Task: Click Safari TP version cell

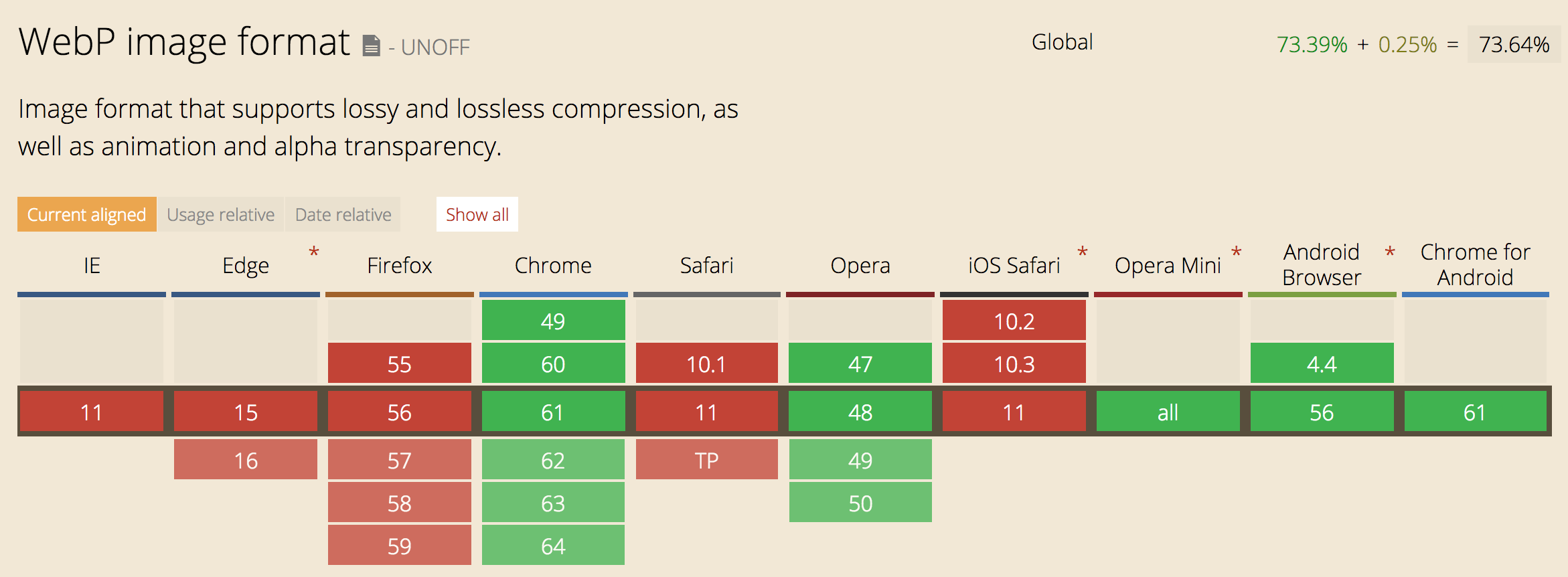Action: 707,459
